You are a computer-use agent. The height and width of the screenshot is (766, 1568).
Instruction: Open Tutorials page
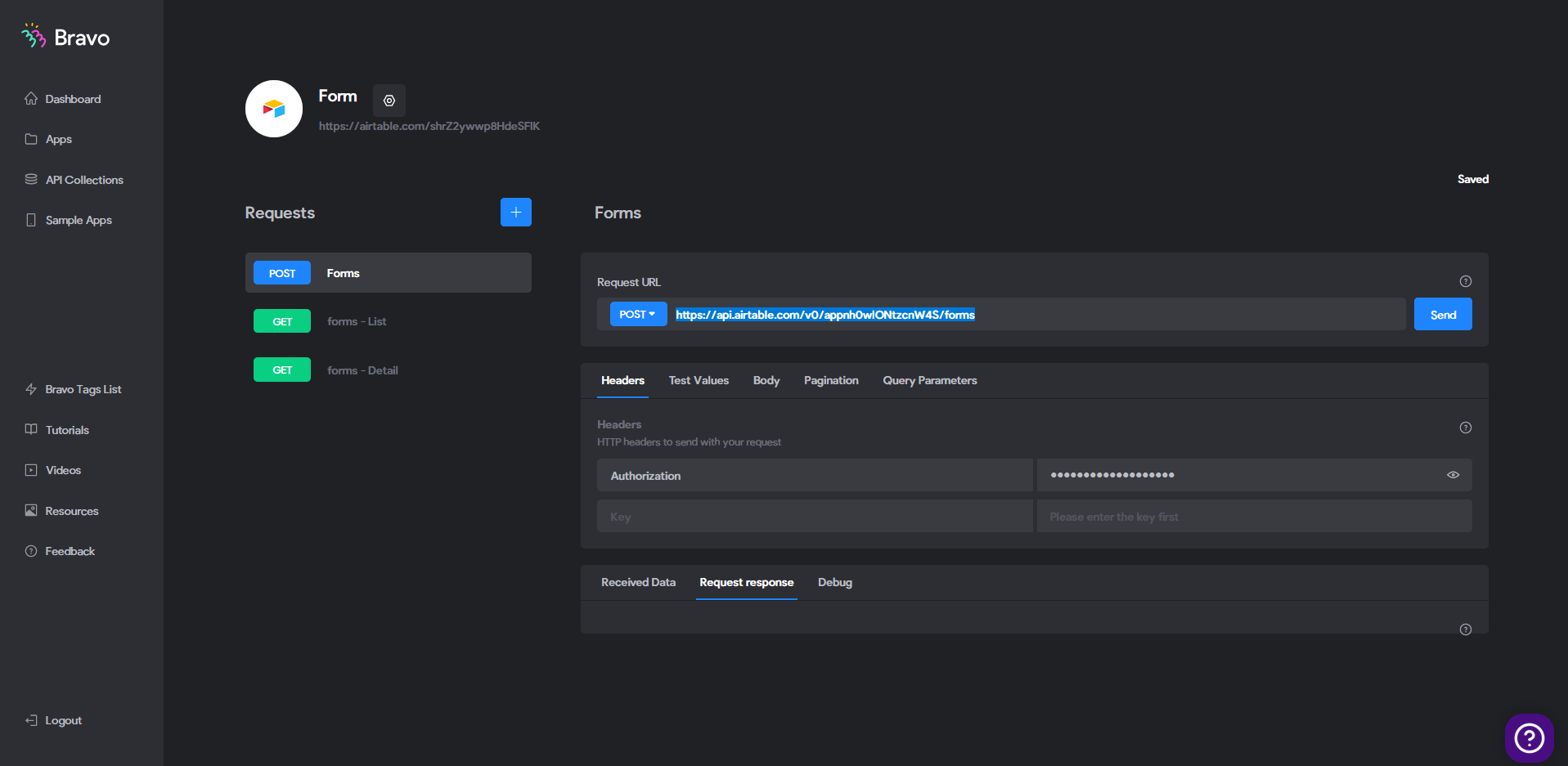click(57, 430)
